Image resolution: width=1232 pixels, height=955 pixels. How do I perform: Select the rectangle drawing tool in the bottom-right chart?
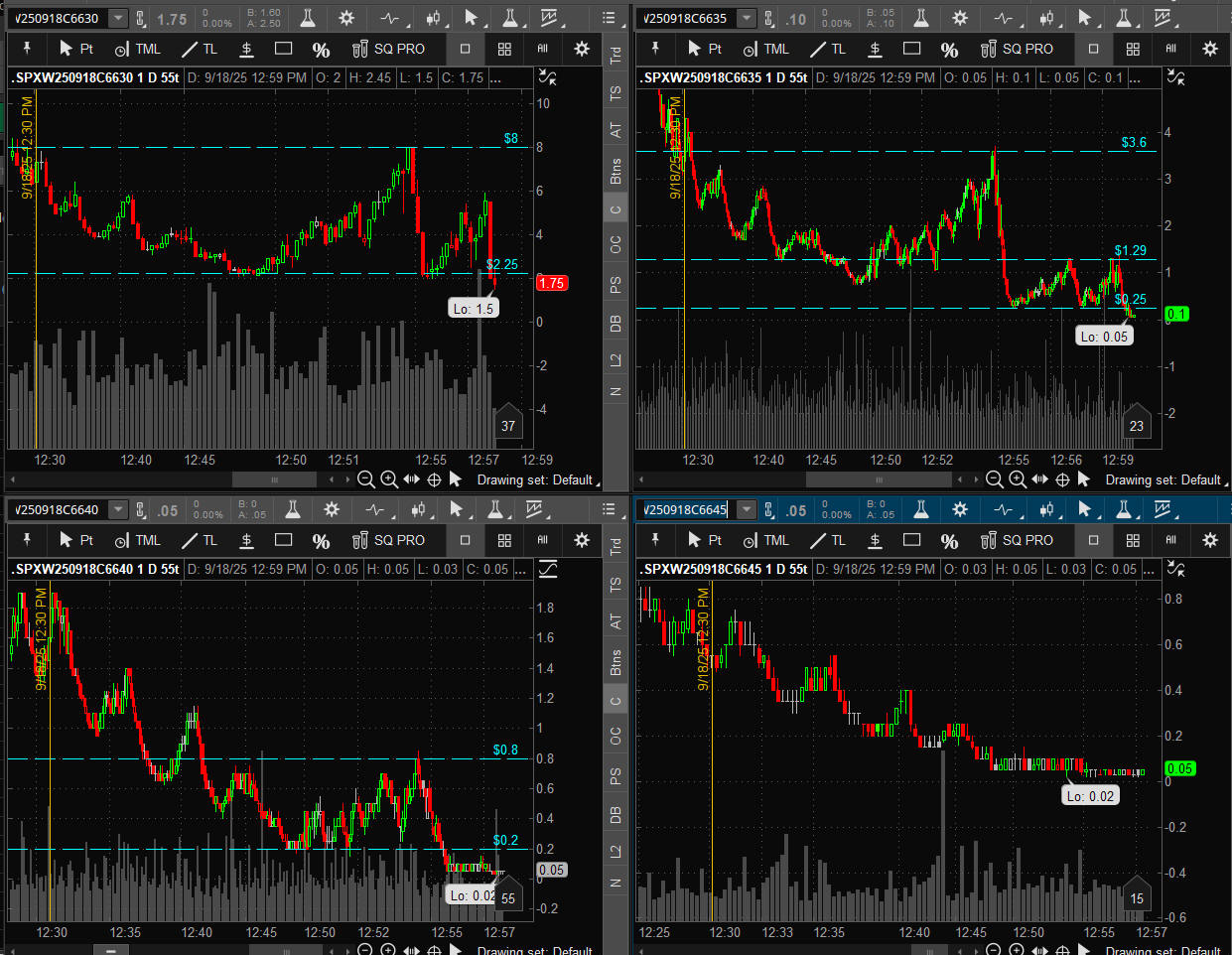[x=911, y=540]
